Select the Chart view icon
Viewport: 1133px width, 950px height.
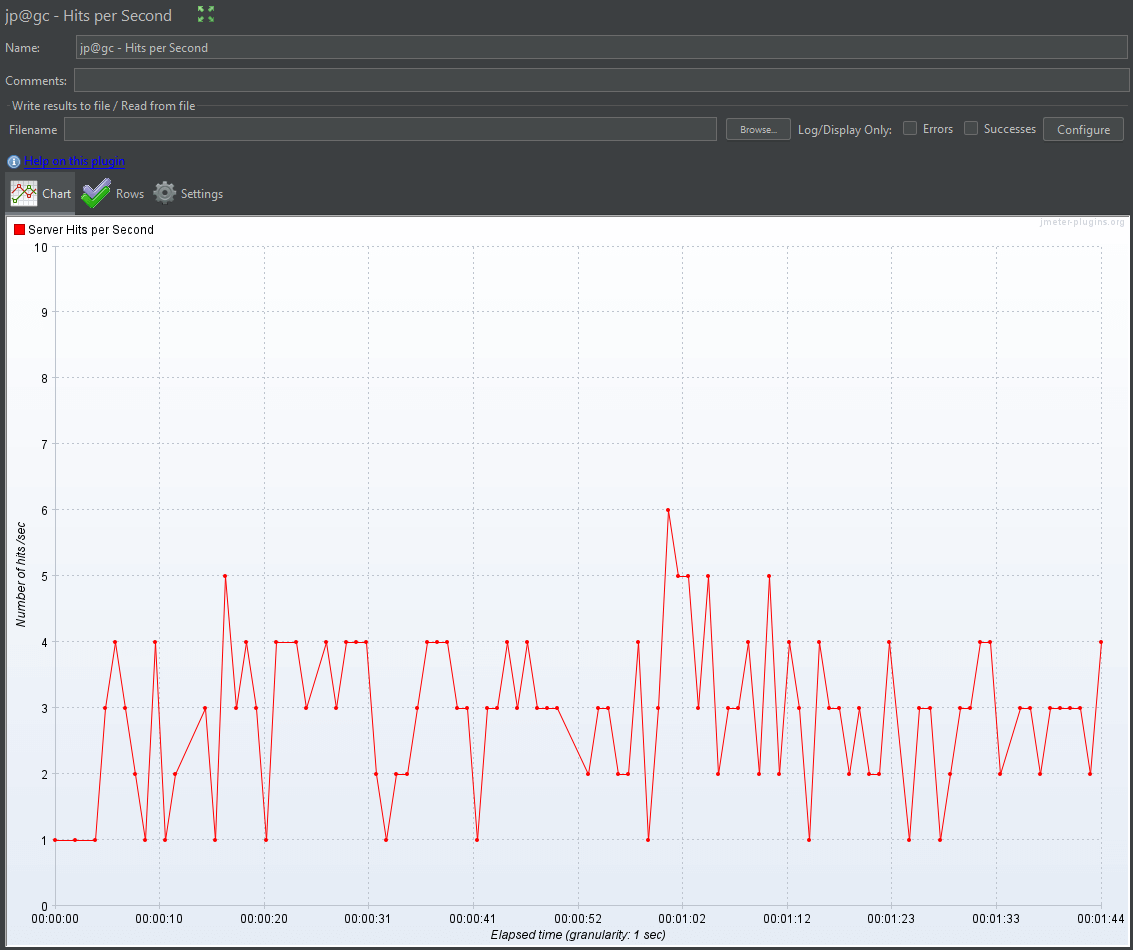pyautogui.click(x=22, y=192)
